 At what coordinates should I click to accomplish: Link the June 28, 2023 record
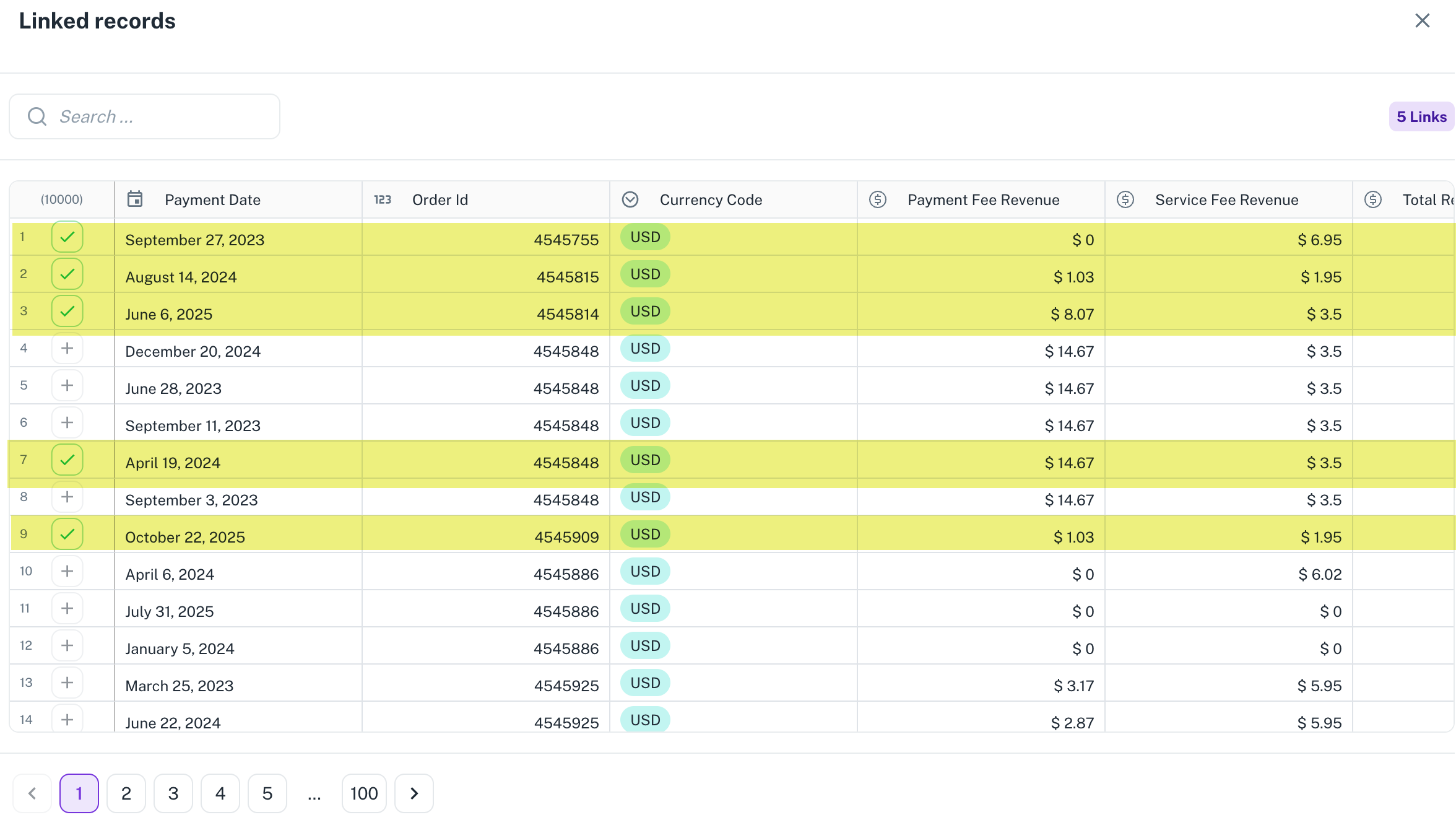click(x=67, y=385)
